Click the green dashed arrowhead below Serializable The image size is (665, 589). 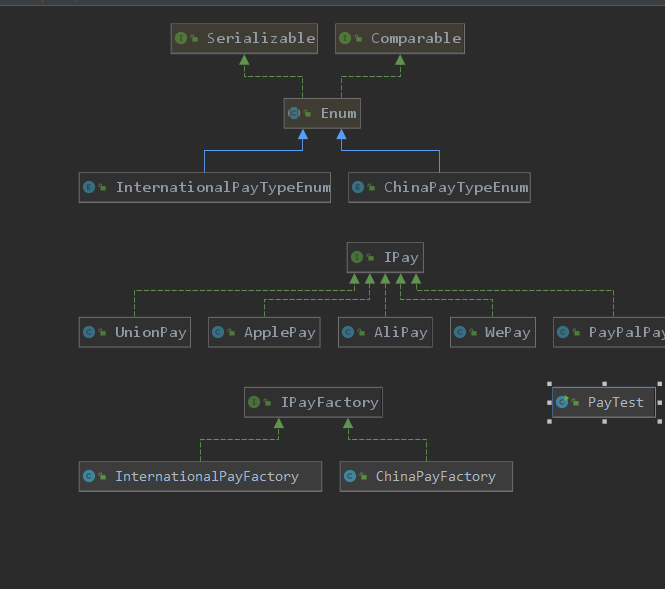243,60
